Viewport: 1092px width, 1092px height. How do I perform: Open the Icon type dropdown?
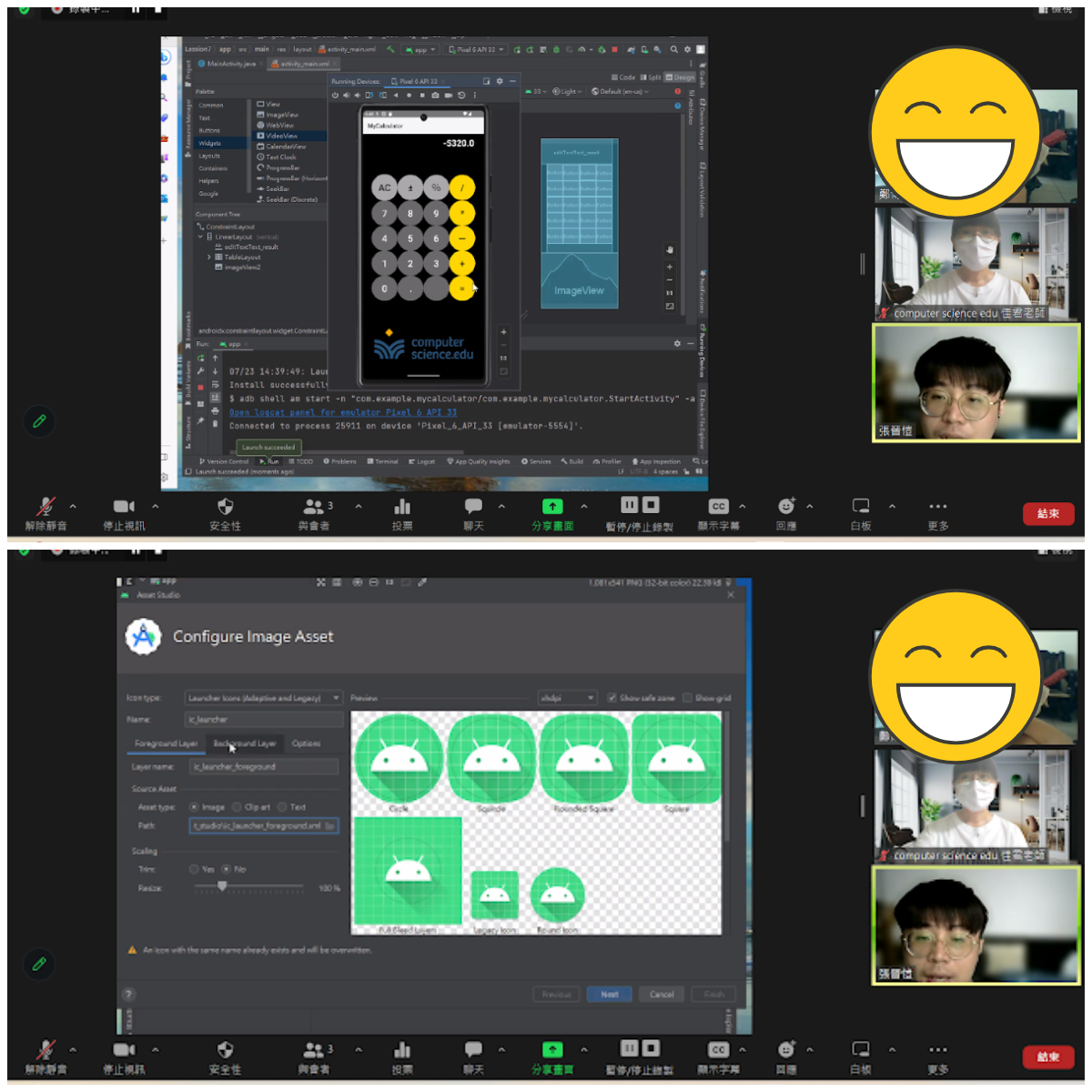[x=264, y=698]
